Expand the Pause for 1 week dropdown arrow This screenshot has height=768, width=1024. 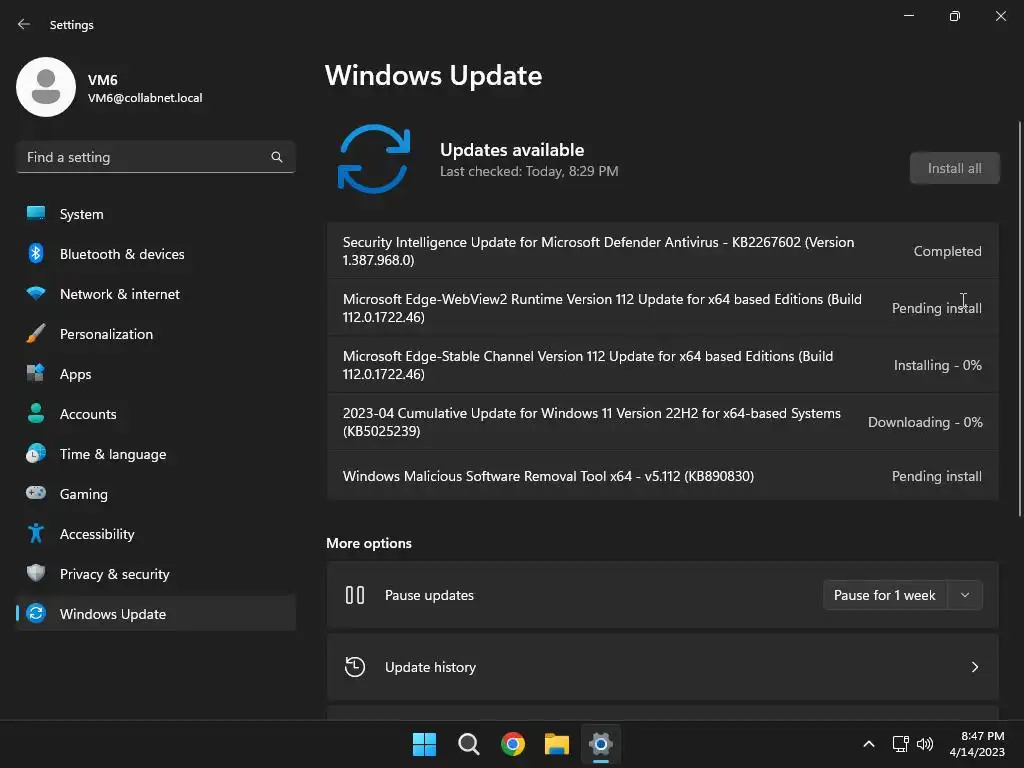click(x=965, y=595)
